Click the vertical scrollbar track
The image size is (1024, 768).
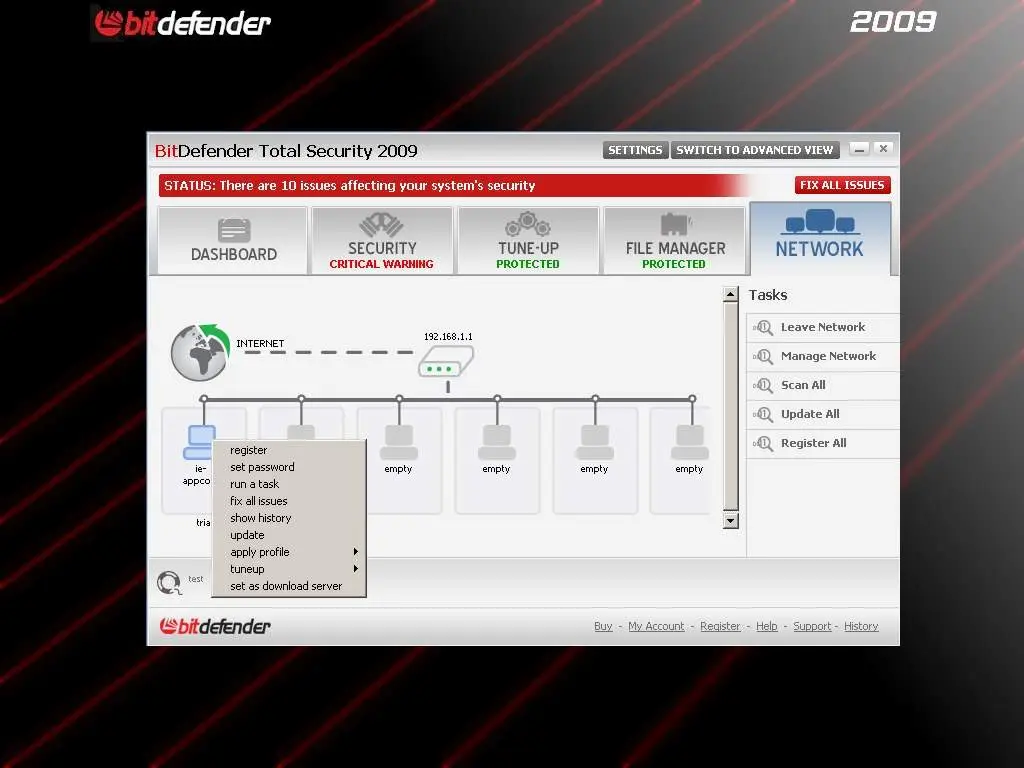click(731, 407)
